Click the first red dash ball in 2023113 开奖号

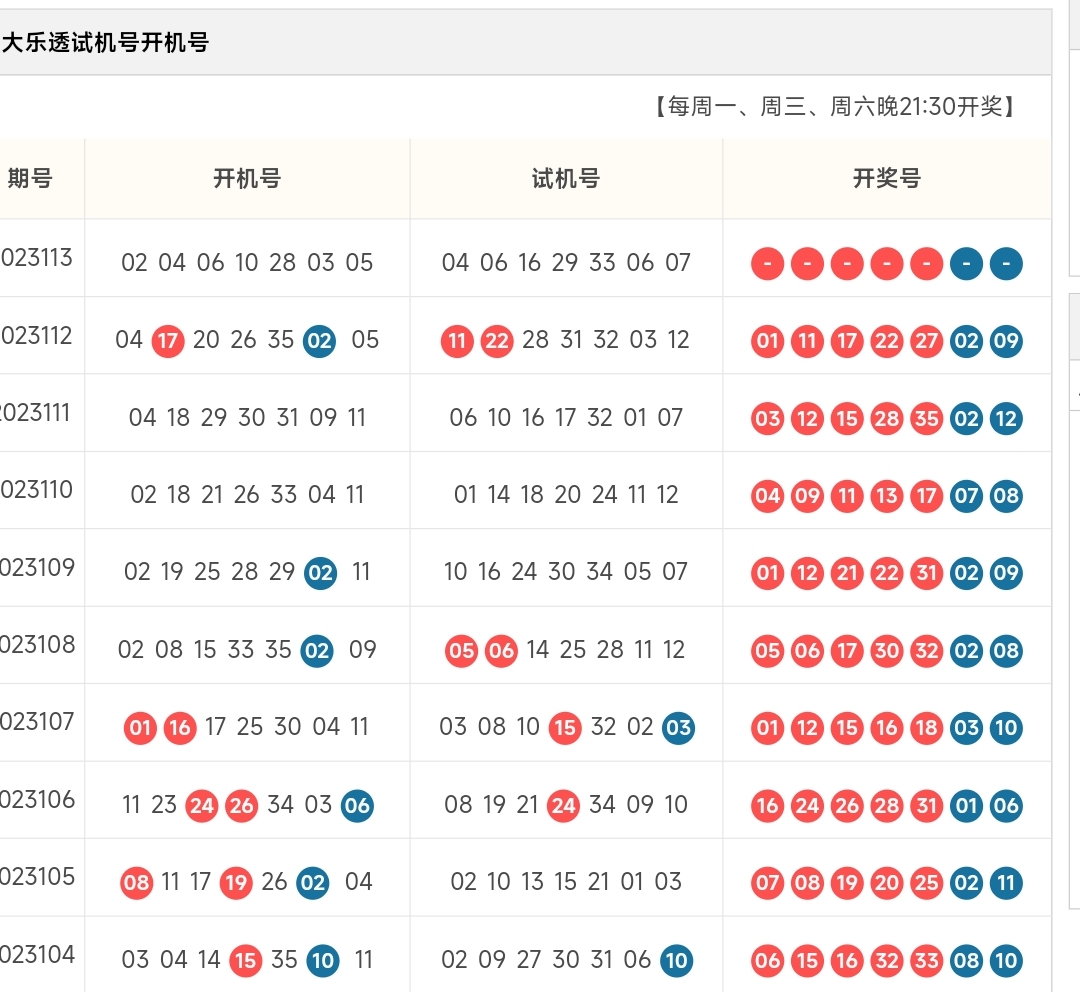767,264
